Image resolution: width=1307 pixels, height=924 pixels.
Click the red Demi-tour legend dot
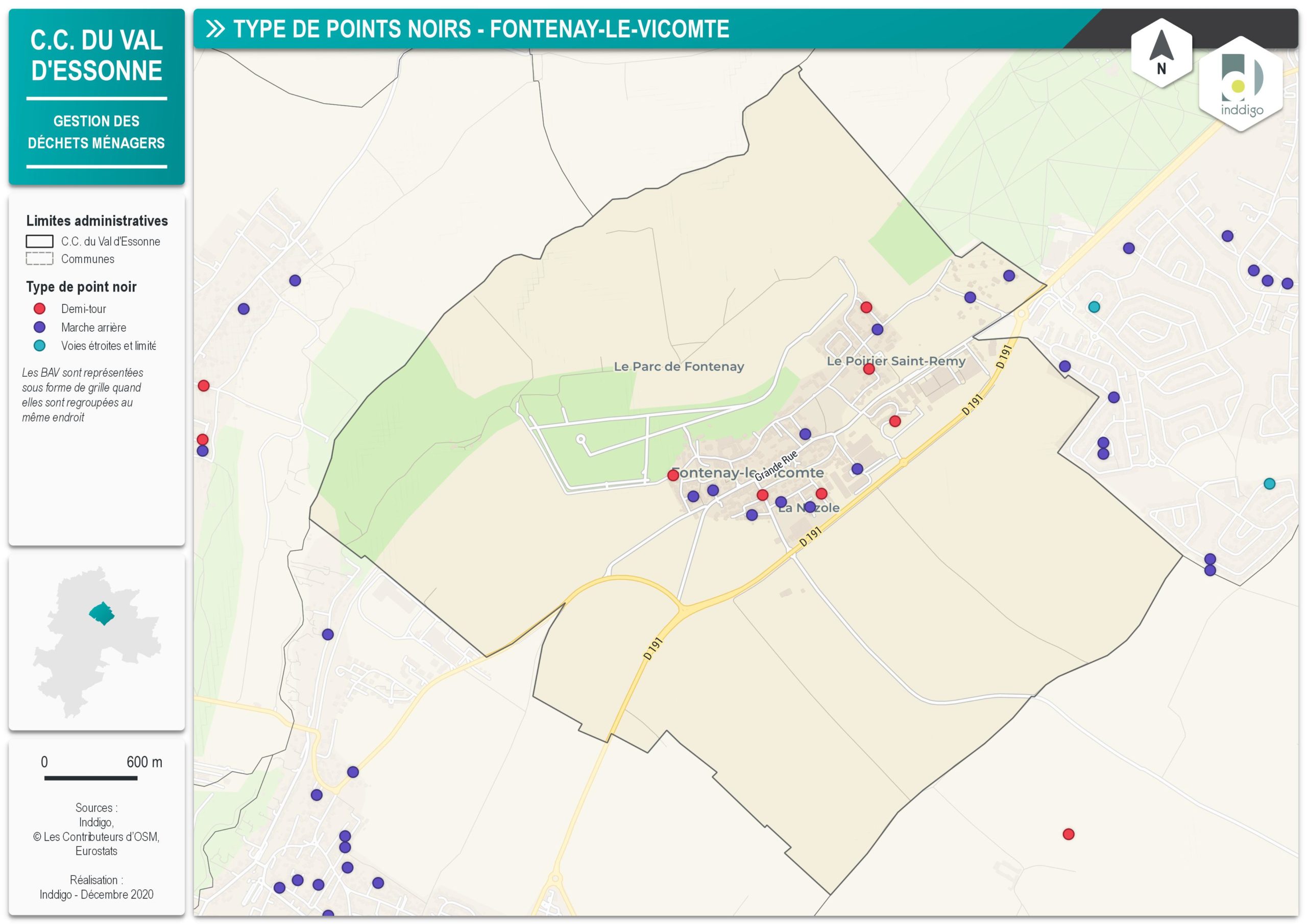click(39, 308)
